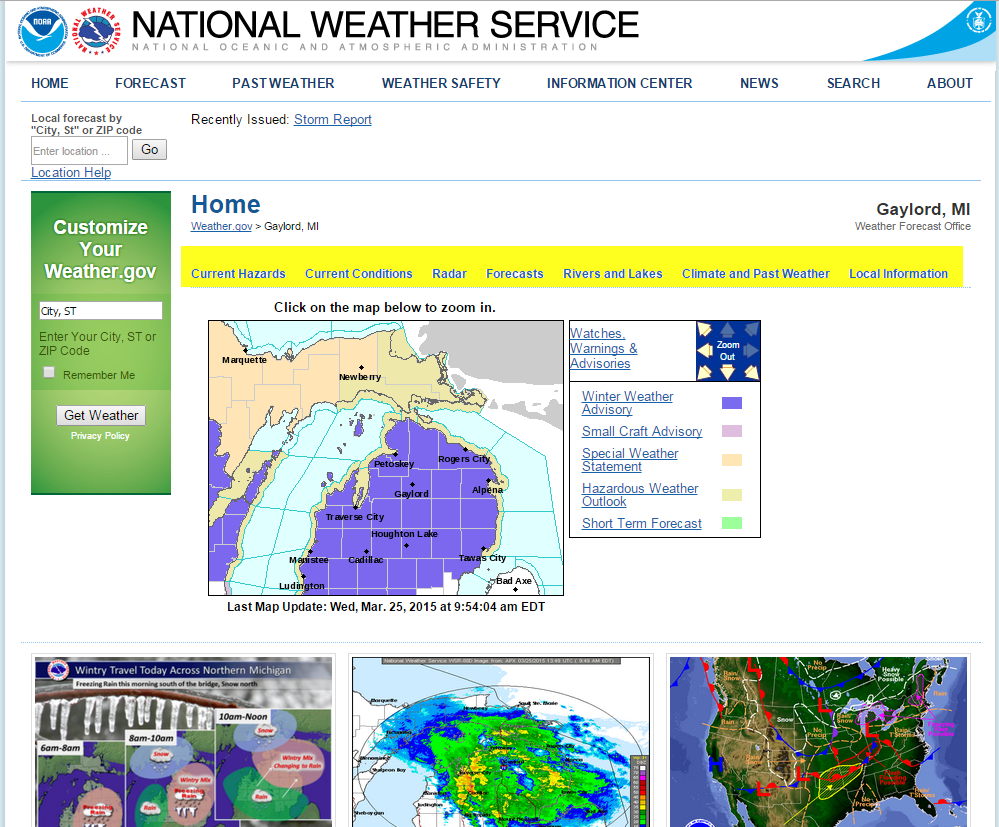
Task: Open the FORECAST menu
Action: (150, 83)
